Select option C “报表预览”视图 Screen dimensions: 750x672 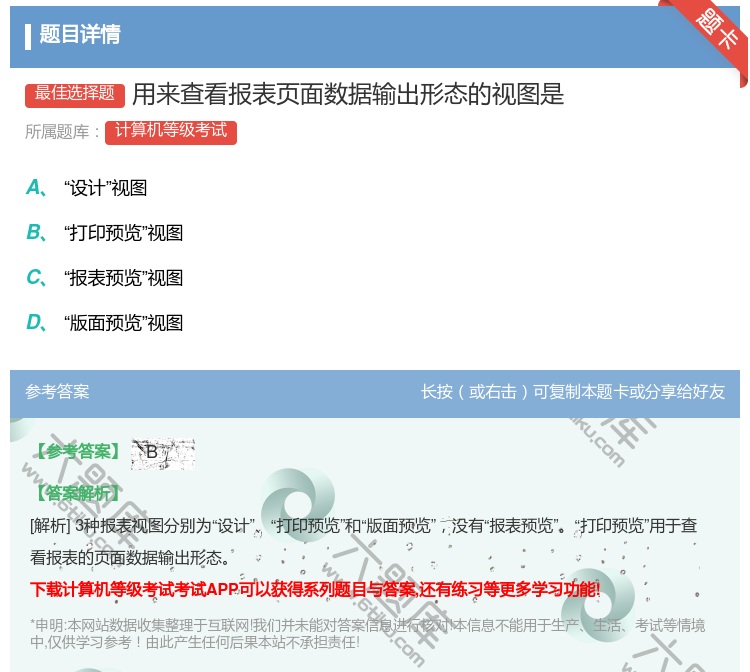click(104, 277)
